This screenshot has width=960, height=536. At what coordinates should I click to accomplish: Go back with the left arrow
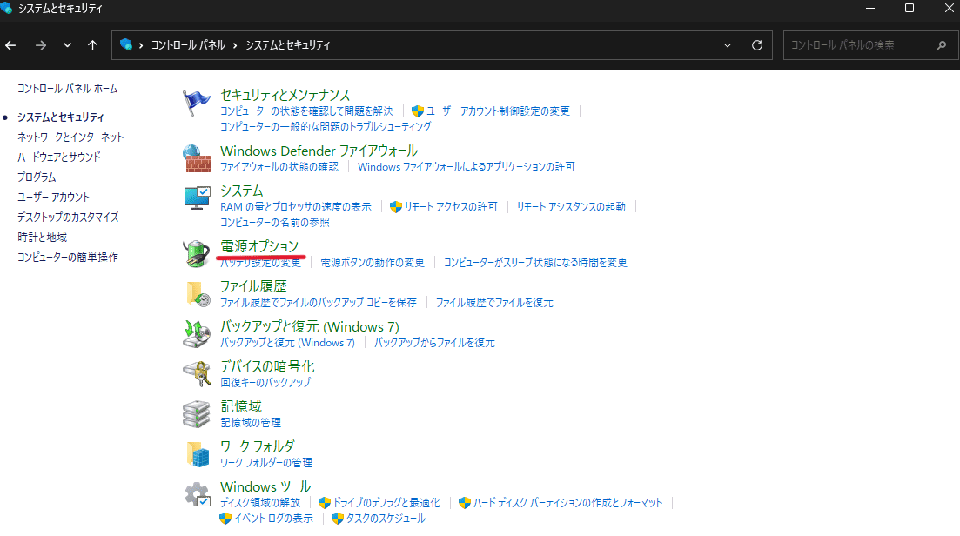(x=10, y=45)
